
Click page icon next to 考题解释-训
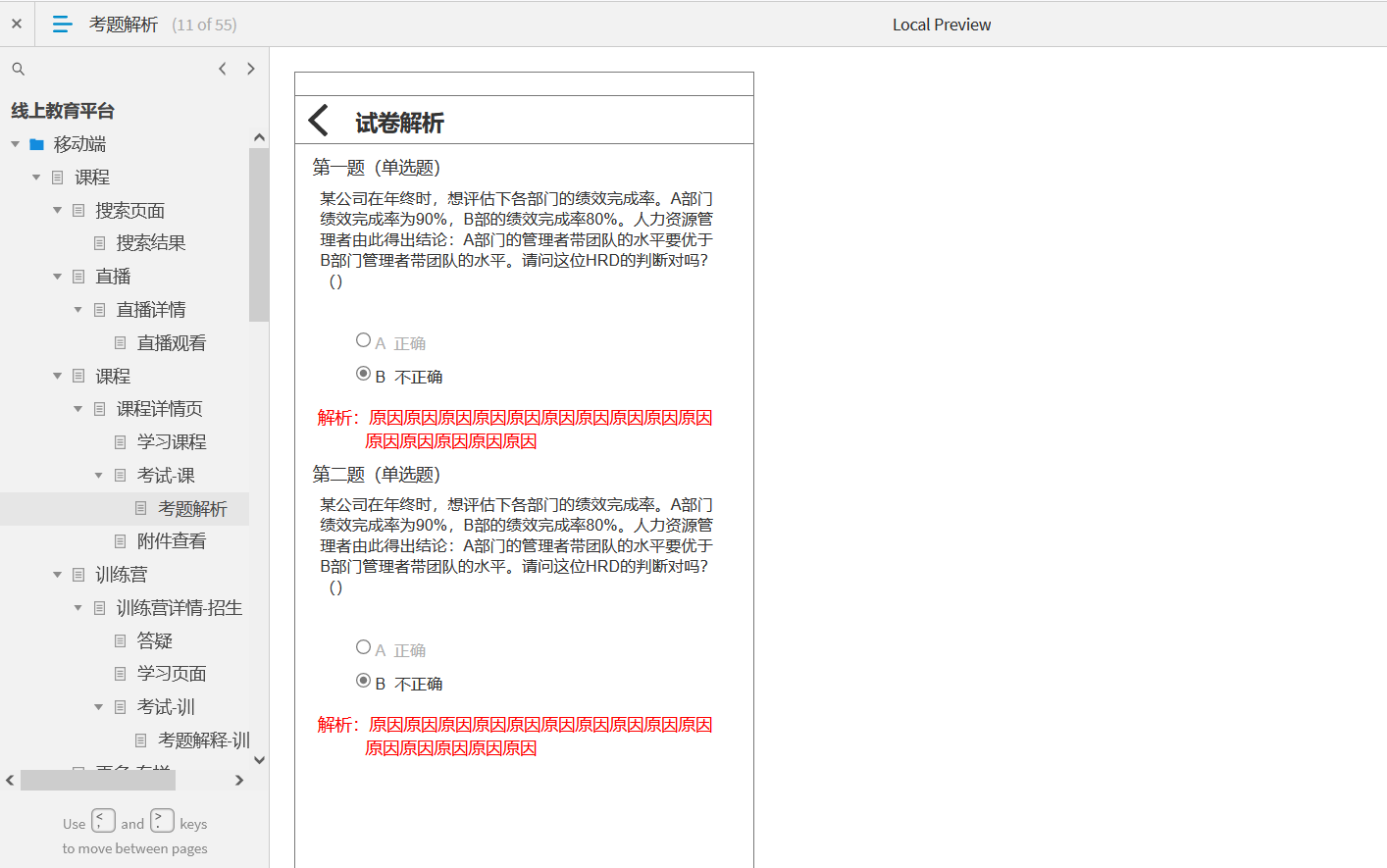point(141,740)
